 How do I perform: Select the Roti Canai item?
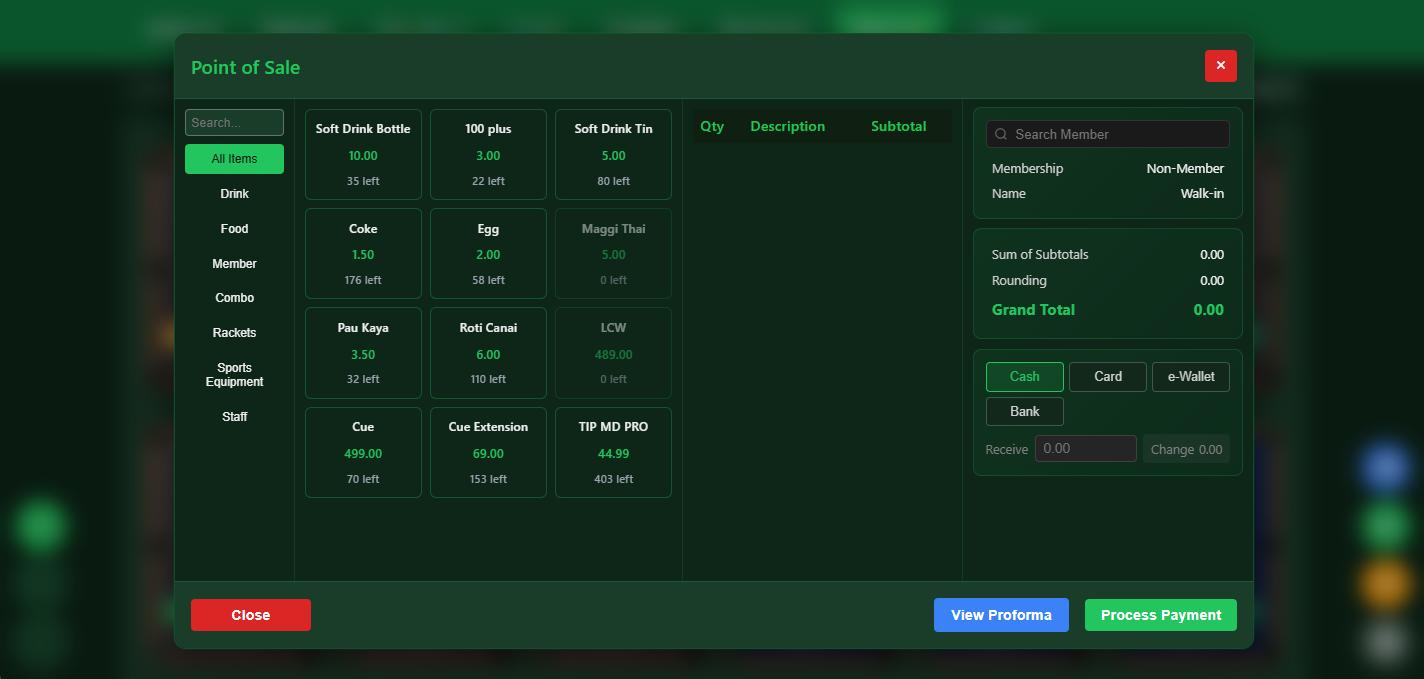tap(488, 352)
